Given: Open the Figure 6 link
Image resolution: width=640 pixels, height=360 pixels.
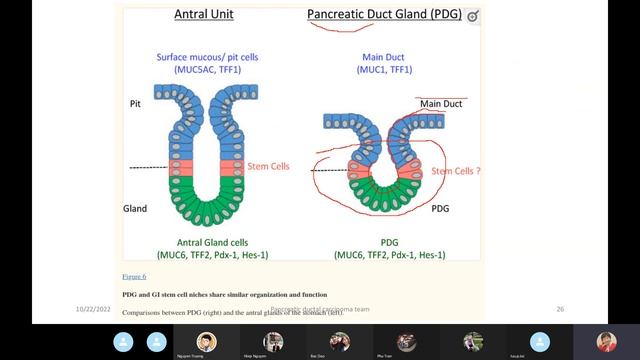Looking at the screenshot, I should pos(134,277).
